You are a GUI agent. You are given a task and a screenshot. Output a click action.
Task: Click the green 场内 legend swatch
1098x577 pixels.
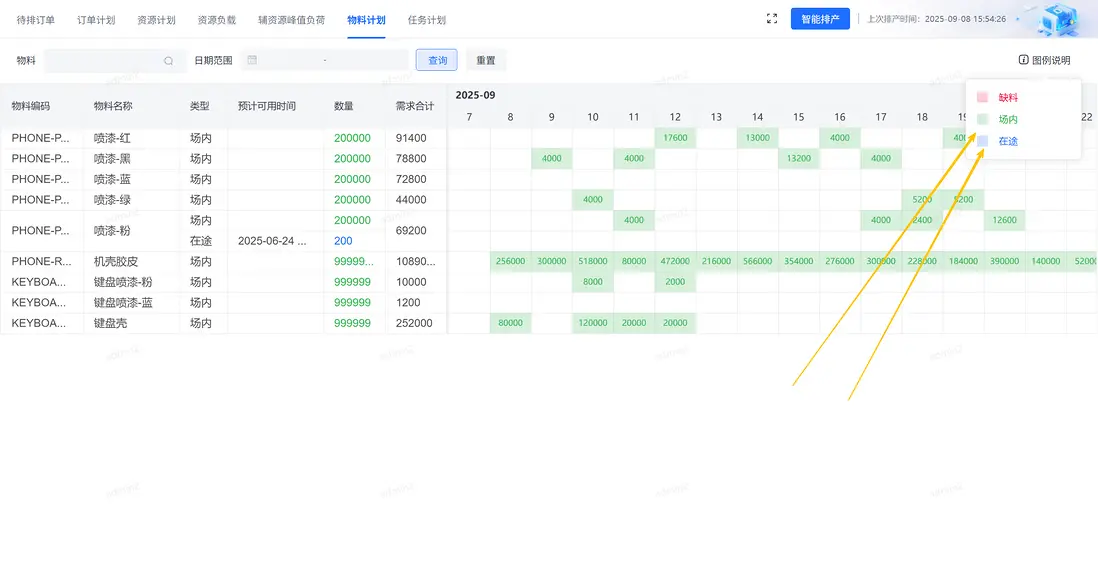[x=982, y=119]
